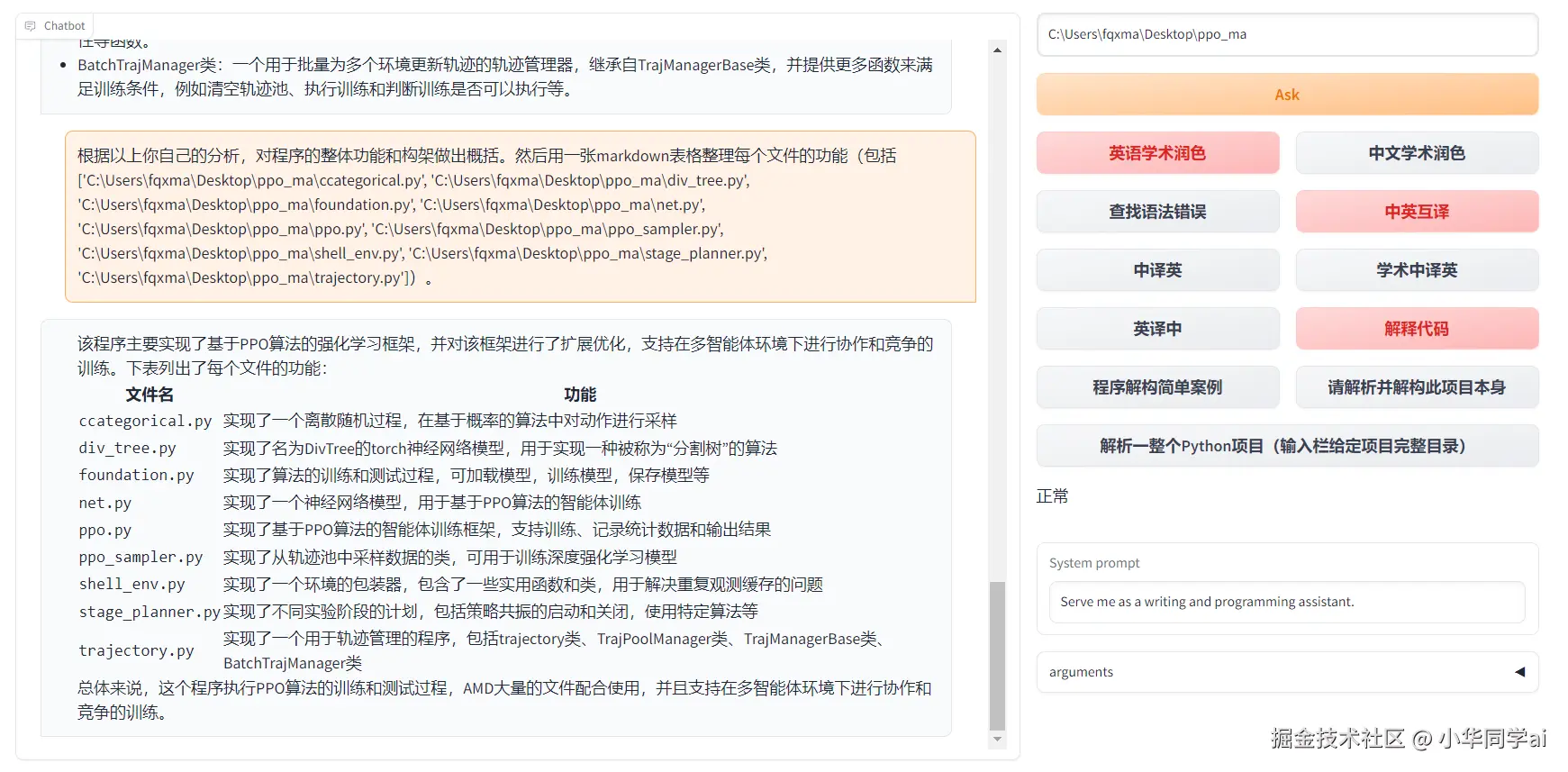This screenshot has width=1568, height=772.
Task: Expand the arguments accordion arrow
Action: pos(1519,672)
